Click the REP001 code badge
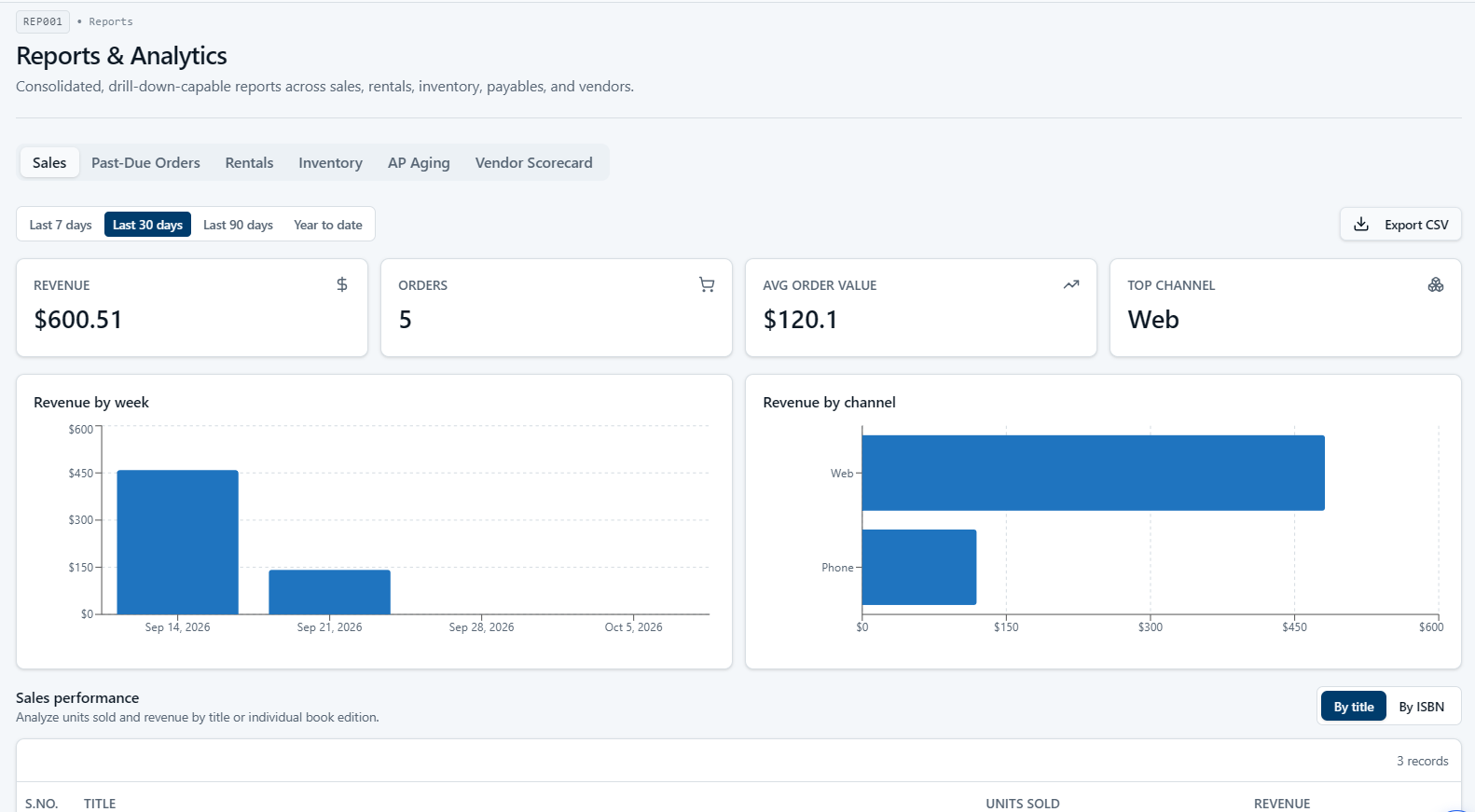The height and width of the screenshot is (812, 1475). tap(43, 21)
